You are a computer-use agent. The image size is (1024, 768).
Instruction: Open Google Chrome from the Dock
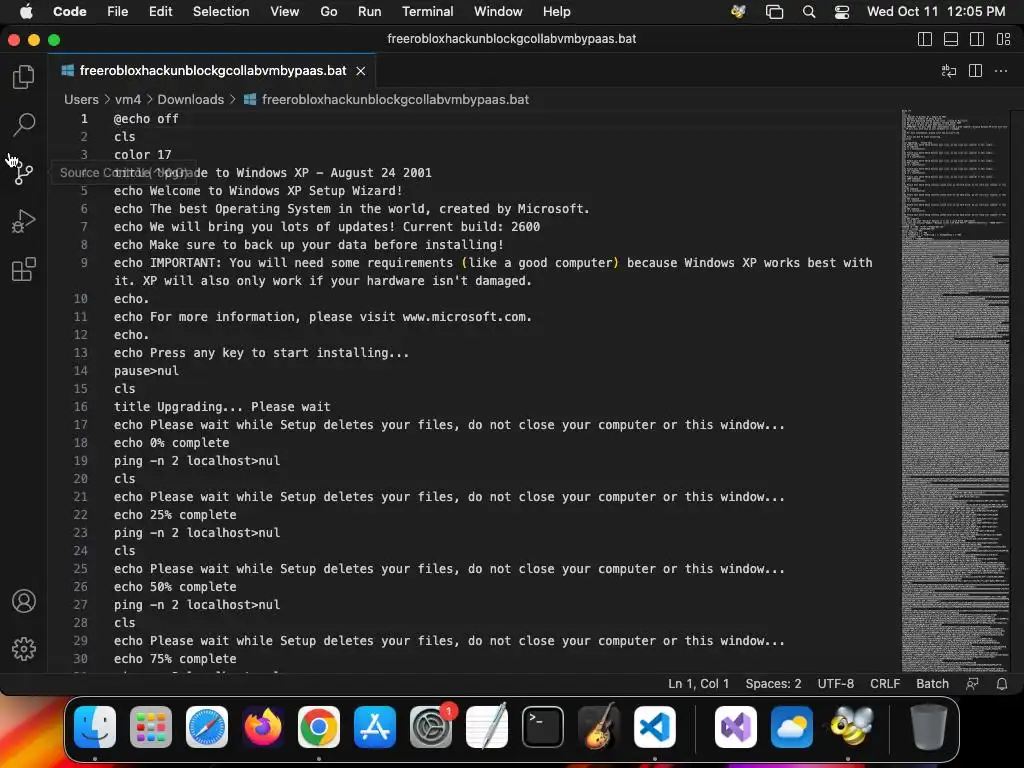pyautogui.click(x=319, y=727)
